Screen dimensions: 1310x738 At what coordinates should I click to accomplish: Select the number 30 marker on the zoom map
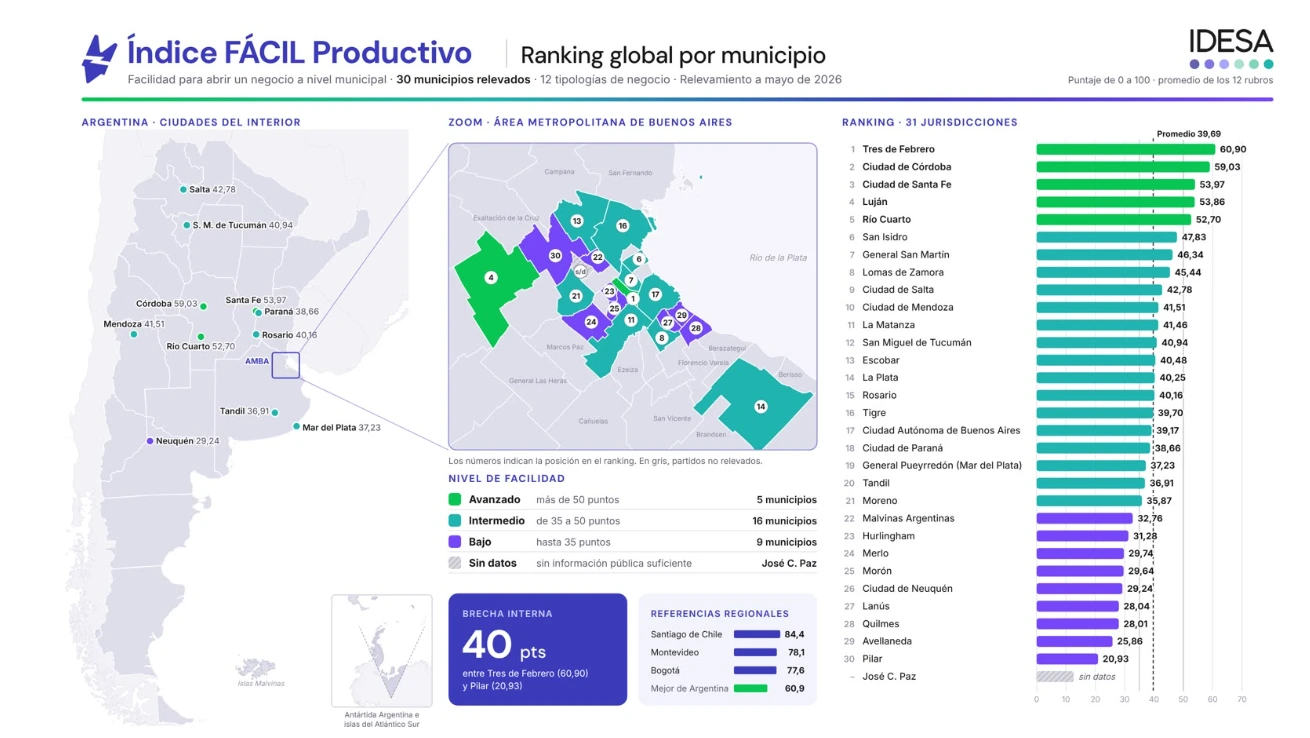coord(555,256)
